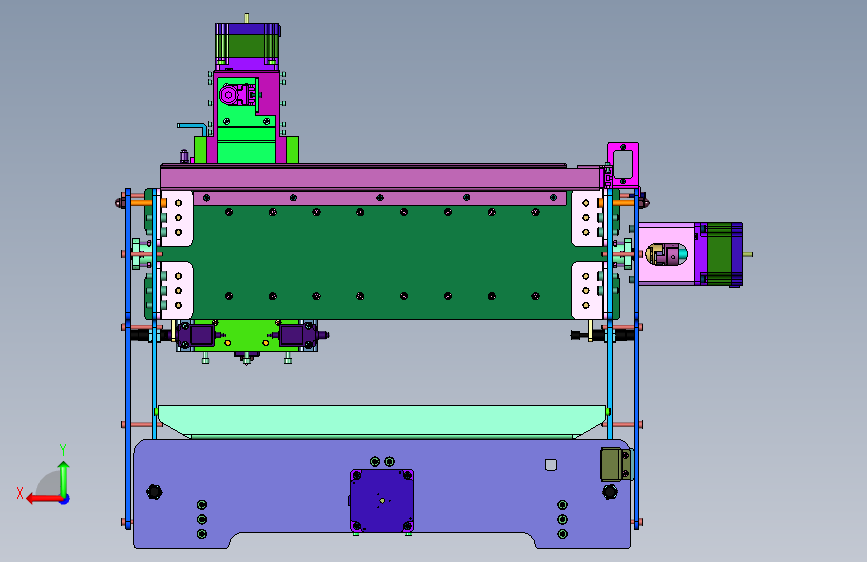
Task: Click the "Y" axis label
Action: 63,450
